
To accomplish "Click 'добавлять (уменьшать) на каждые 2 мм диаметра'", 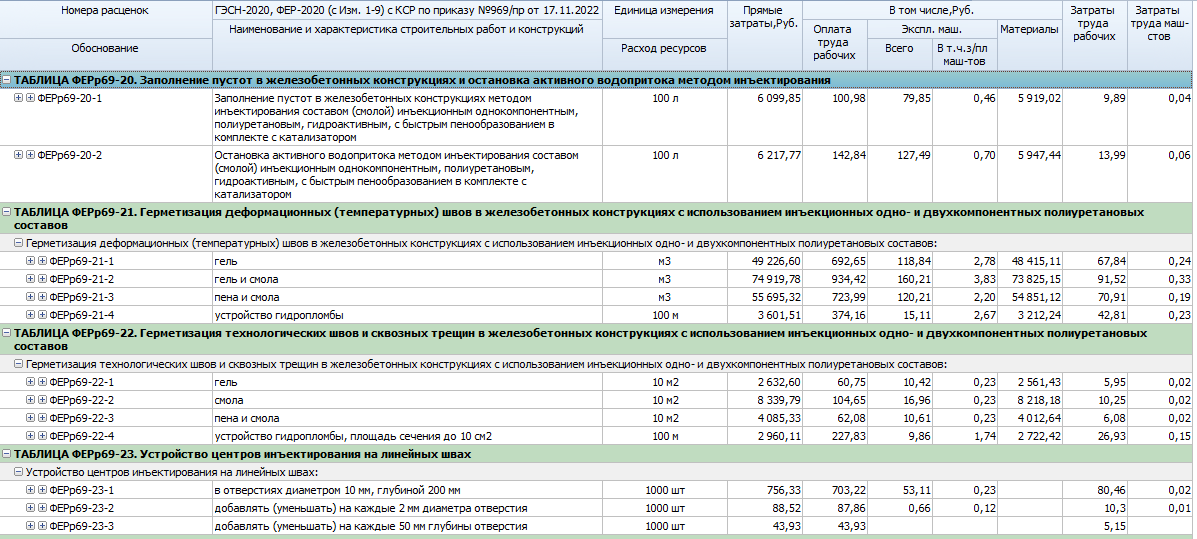I will [x=371, y=508].
